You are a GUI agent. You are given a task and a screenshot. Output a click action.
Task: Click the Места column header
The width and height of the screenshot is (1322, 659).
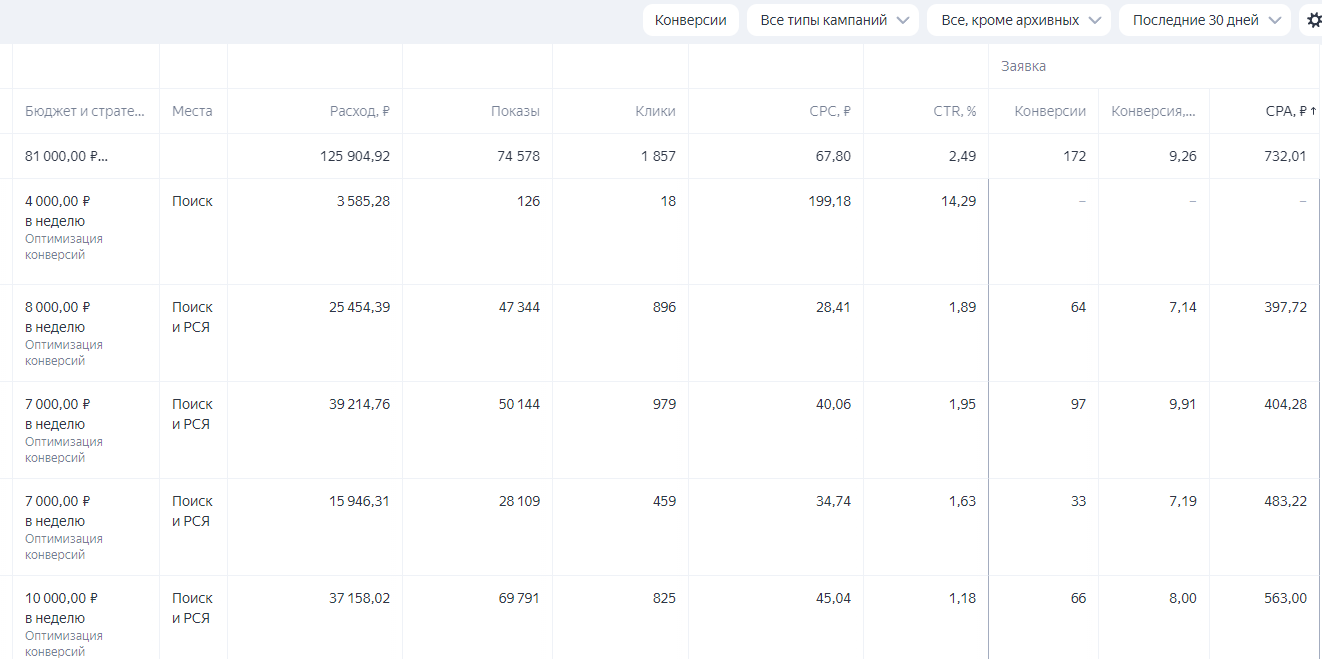point(192,111)
